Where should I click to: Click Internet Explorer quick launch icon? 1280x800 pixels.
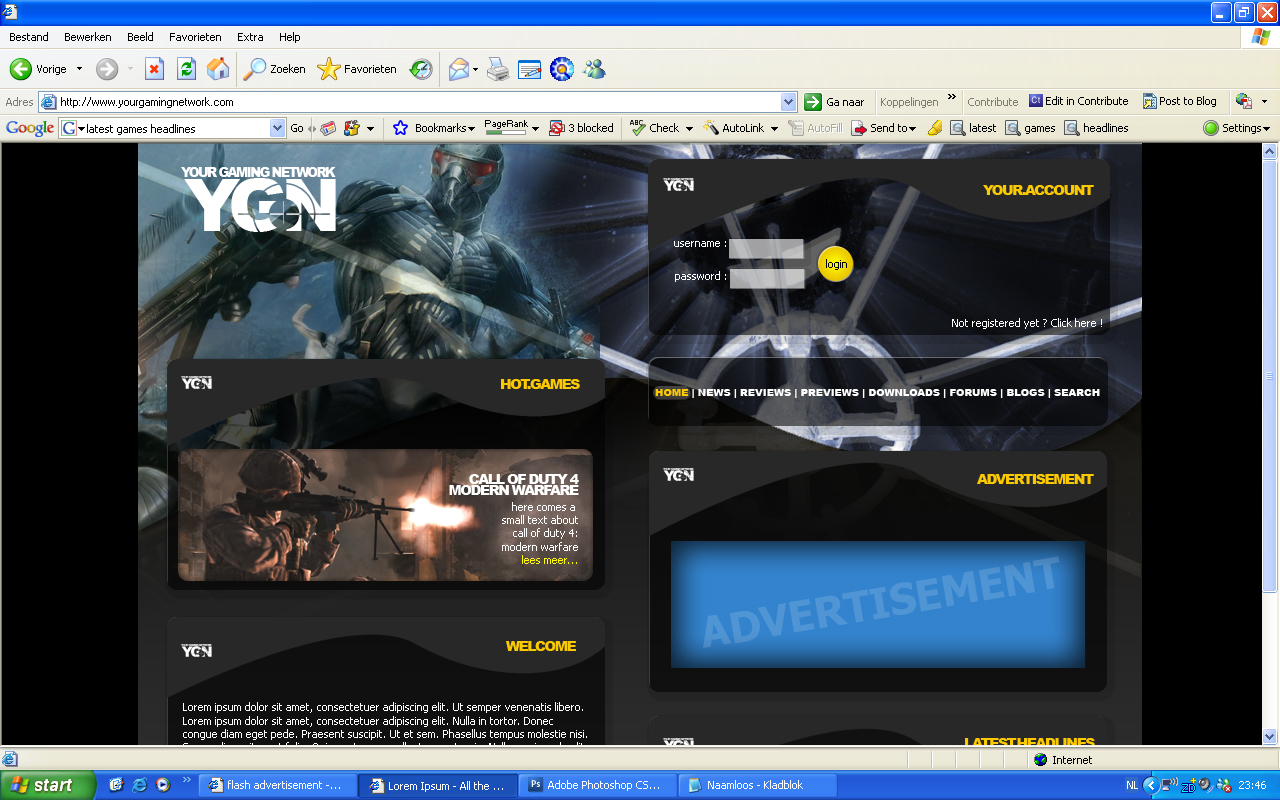(139, 785)
